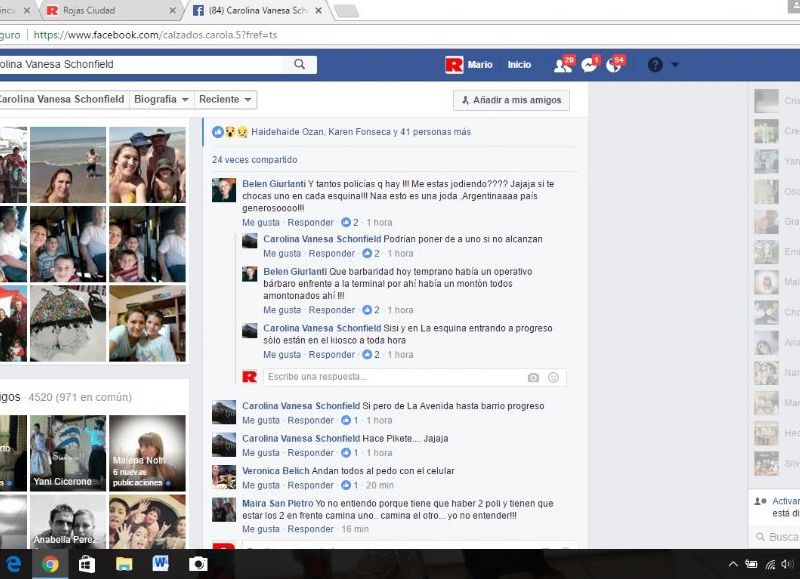
Task: Open Chrome icon in taskbar
Action: [x=50, y=564]
